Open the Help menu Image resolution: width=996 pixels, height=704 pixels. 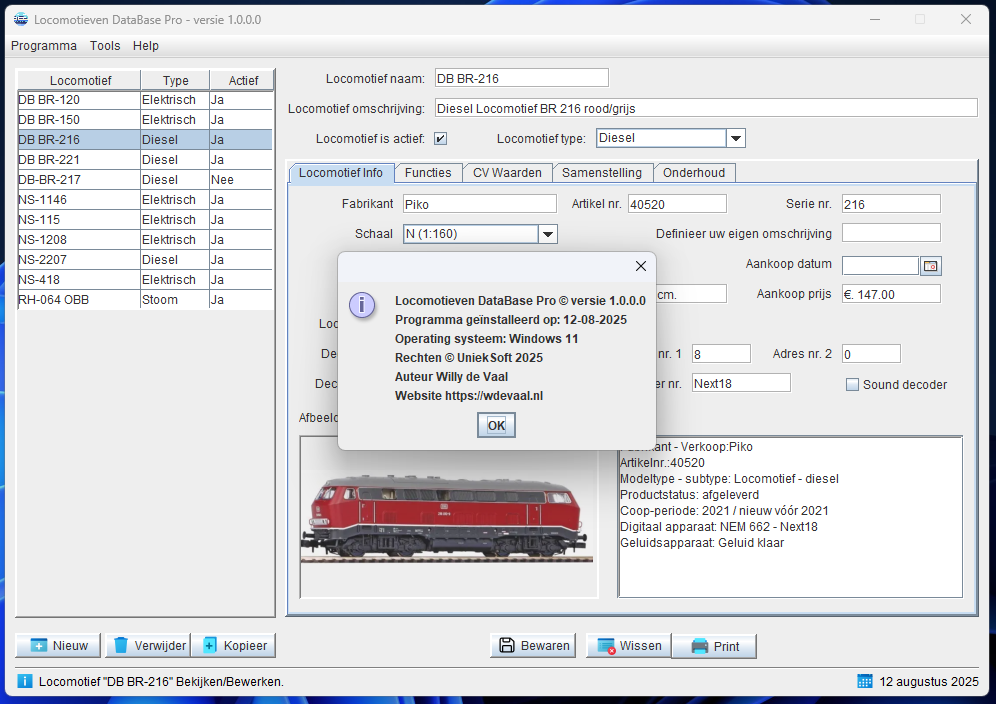pyautogui.click(x=145, y=46)
